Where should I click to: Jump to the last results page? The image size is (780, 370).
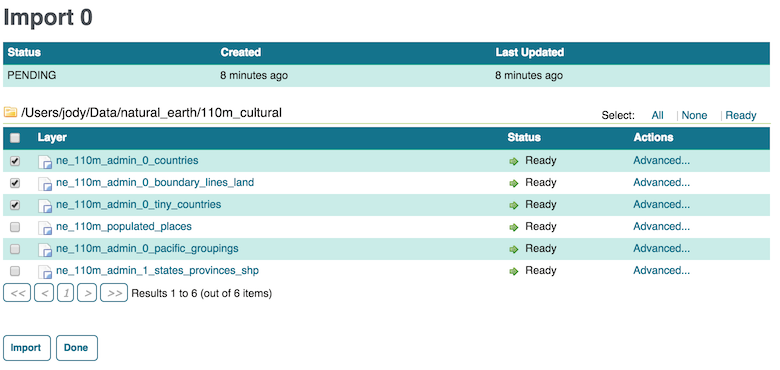click(x=114, y=293)
